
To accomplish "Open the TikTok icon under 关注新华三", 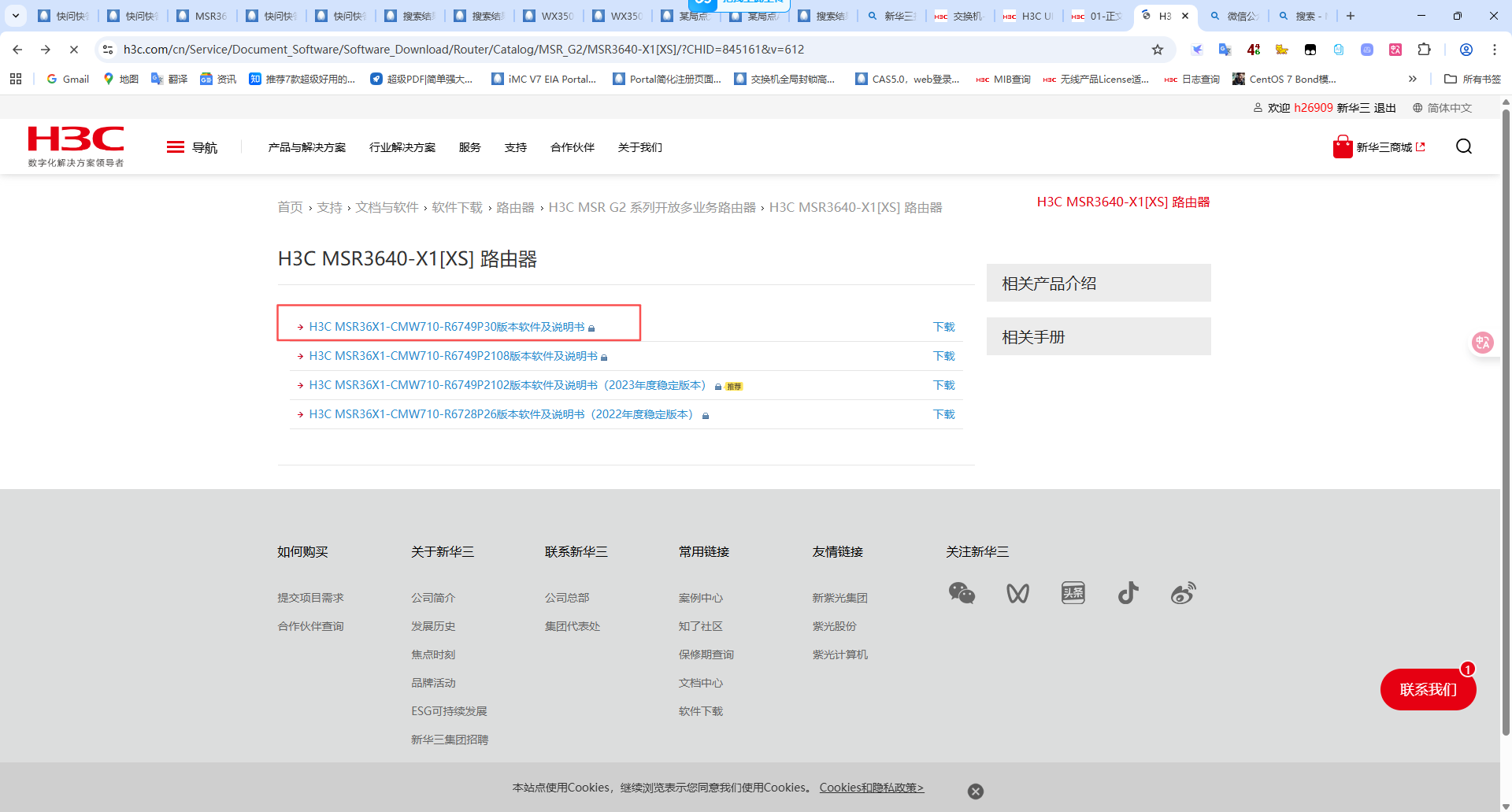I will pos(1128,593).
